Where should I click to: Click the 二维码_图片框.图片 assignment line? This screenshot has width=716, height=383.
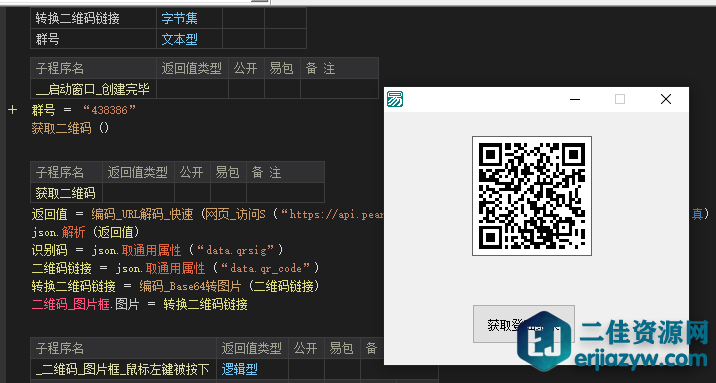pos(139,304)
